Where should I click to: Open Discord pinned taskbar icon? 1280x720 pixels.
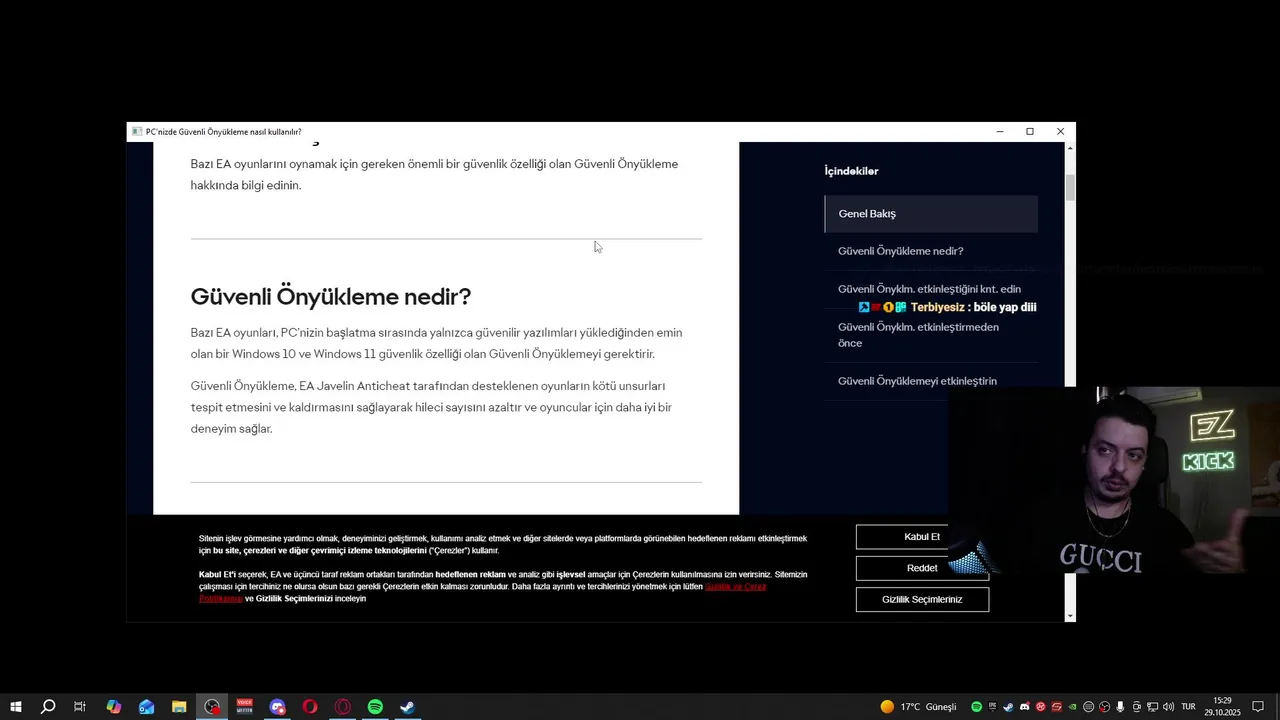click(x=278, y=707)
